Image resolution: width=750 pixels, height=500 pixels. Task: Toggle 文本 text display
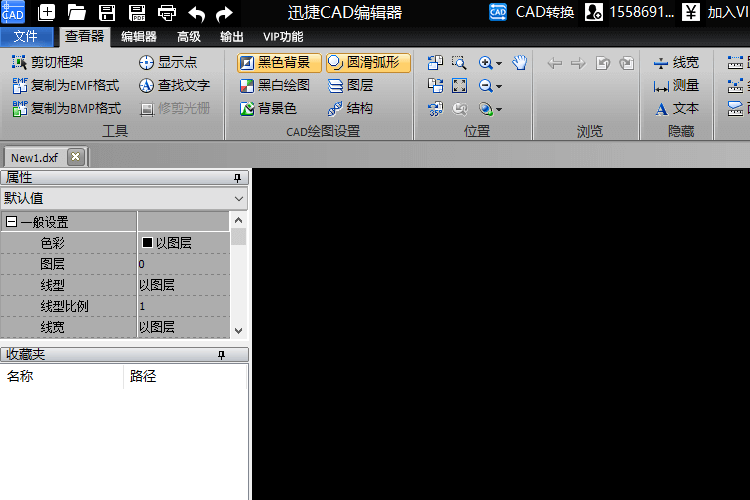(x=676, y=108)
